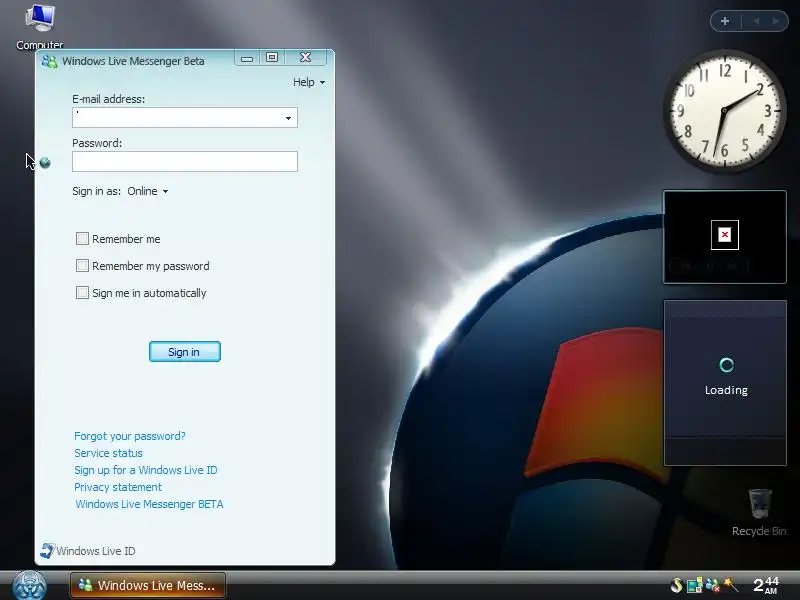Image resolution: width=800 pixels, height=600 pixels.
Task: Open the Service status link
Action: [108, 453]
